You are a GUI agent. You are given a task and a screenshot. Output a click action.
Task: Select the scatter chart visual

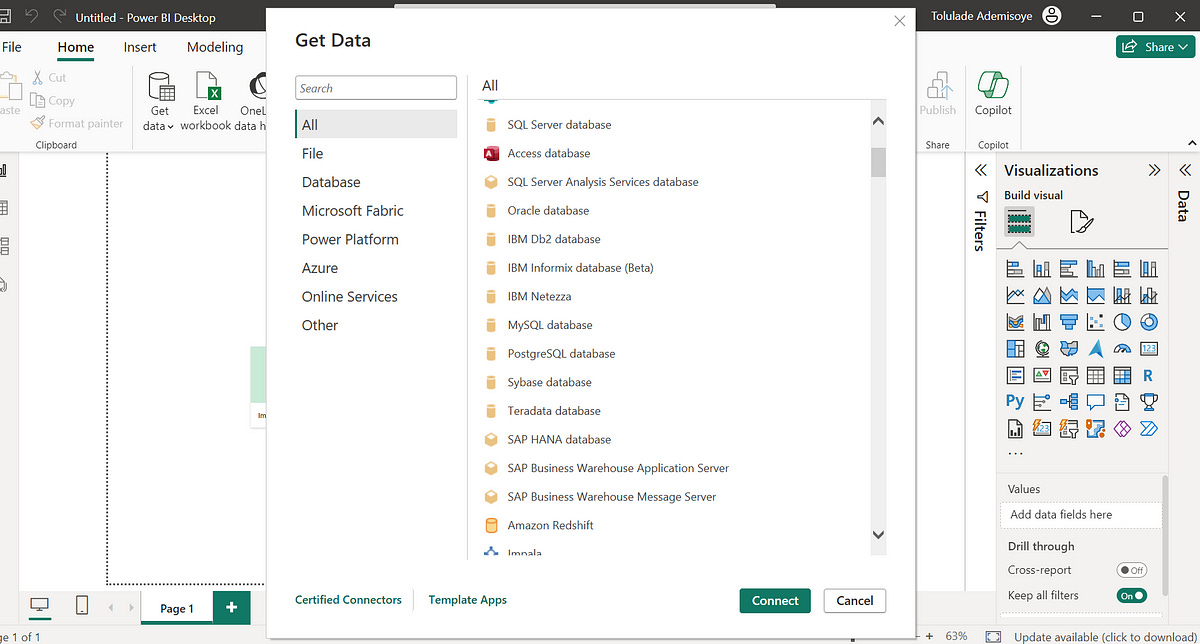[1096, 322]
